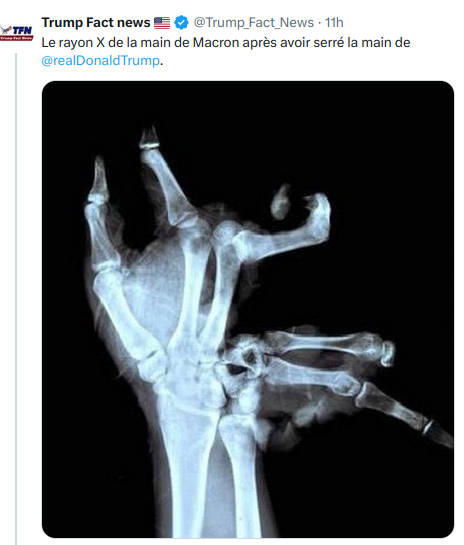Open the X-ray hand image in full view
Screen dimensions: 464x545
point(248,309)
